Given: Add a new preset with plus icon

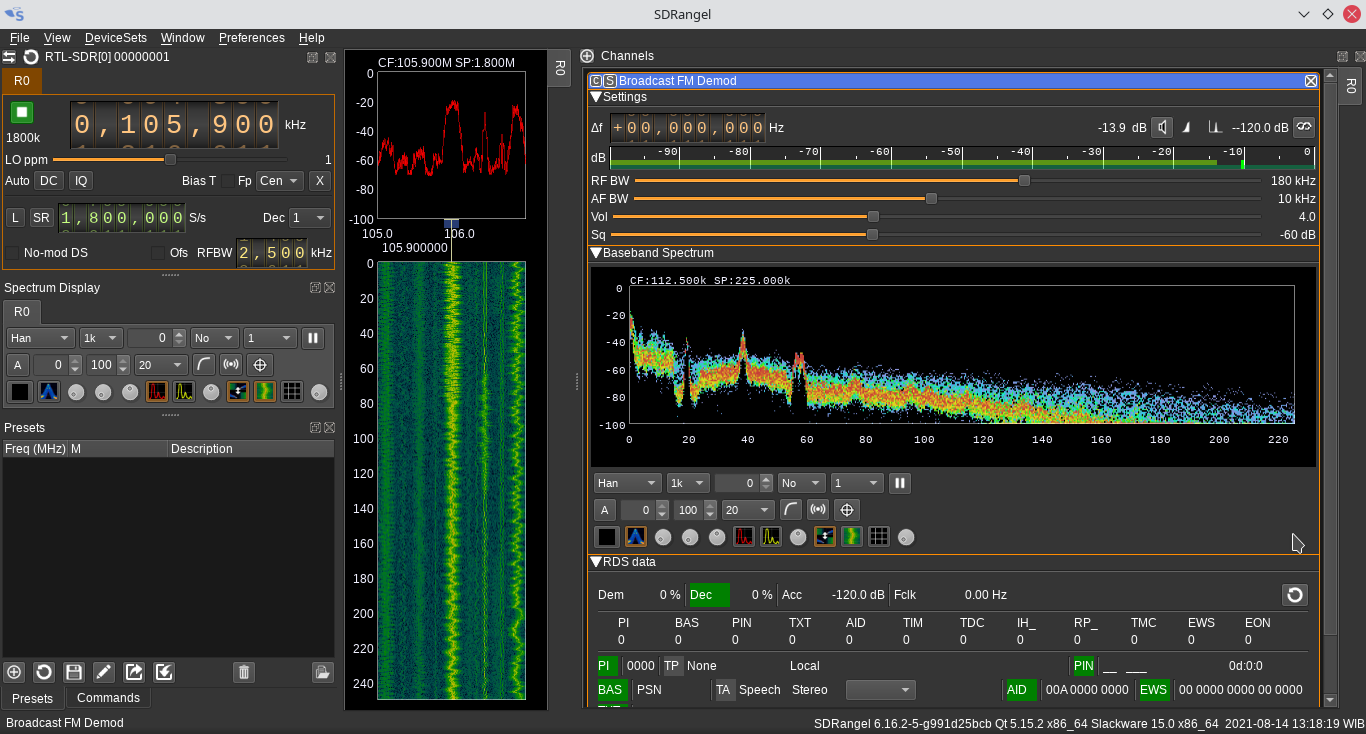Looking at the screenshot, I should 14,672.
